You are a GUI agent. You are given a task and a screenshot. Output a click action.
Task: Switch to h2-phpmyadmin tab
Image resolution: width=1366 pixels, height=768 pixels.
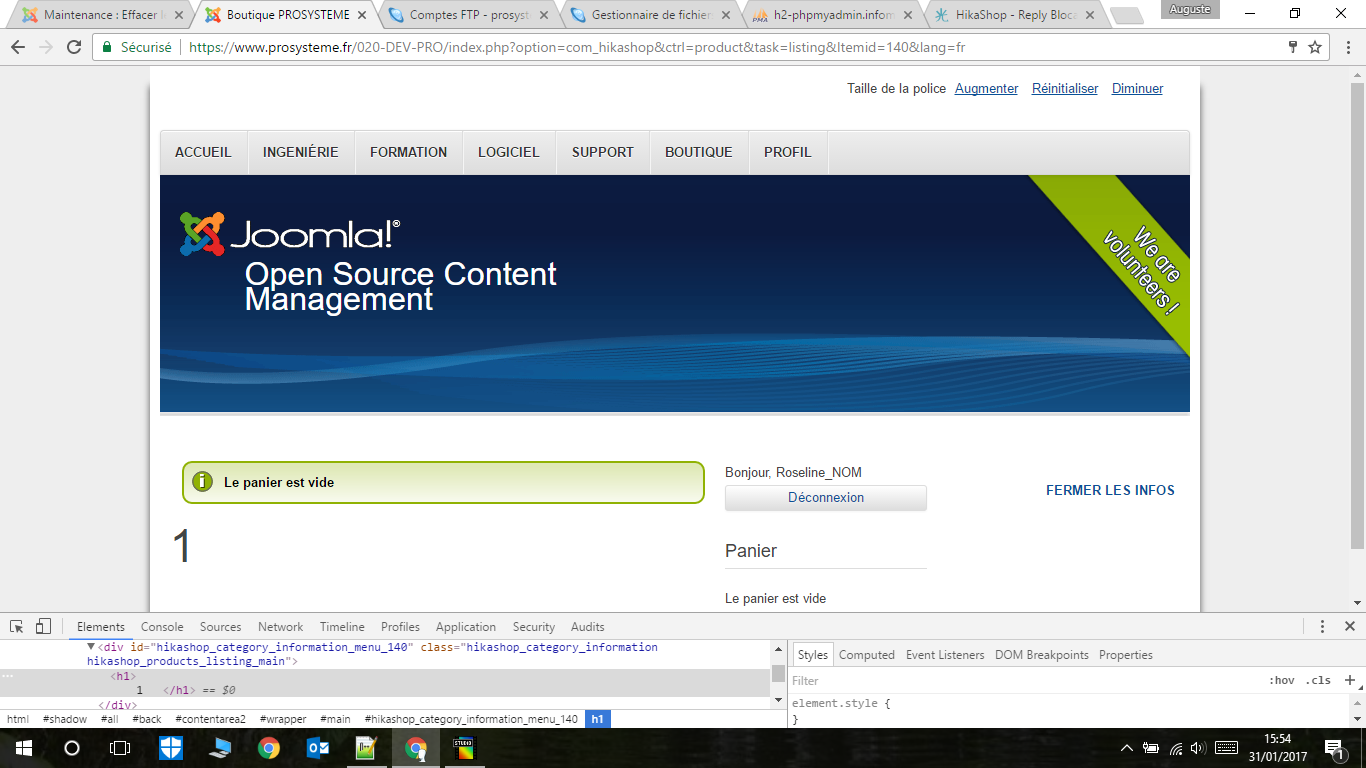[832, 16]
